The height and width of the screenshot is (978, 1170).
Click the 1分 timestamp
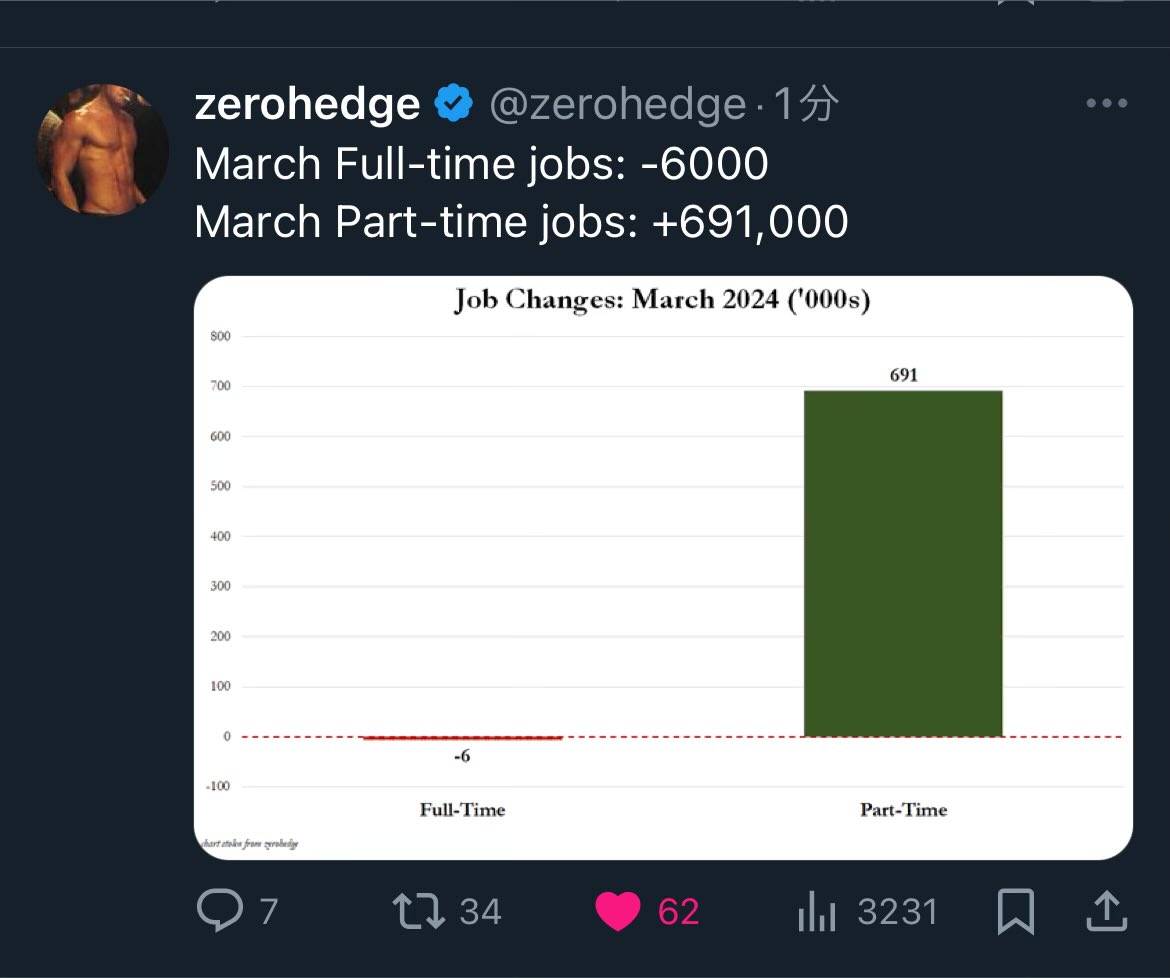[806, 103]
